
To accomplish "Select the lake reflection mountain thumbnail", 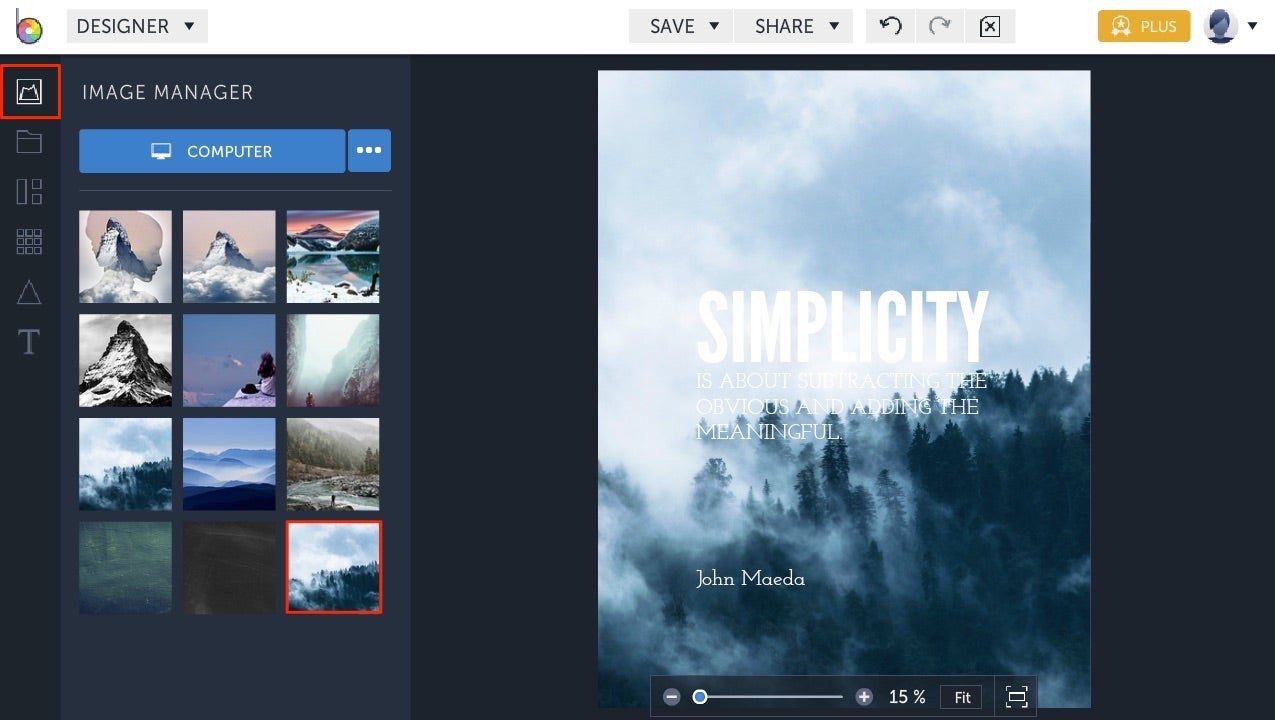I will point(333,256).
